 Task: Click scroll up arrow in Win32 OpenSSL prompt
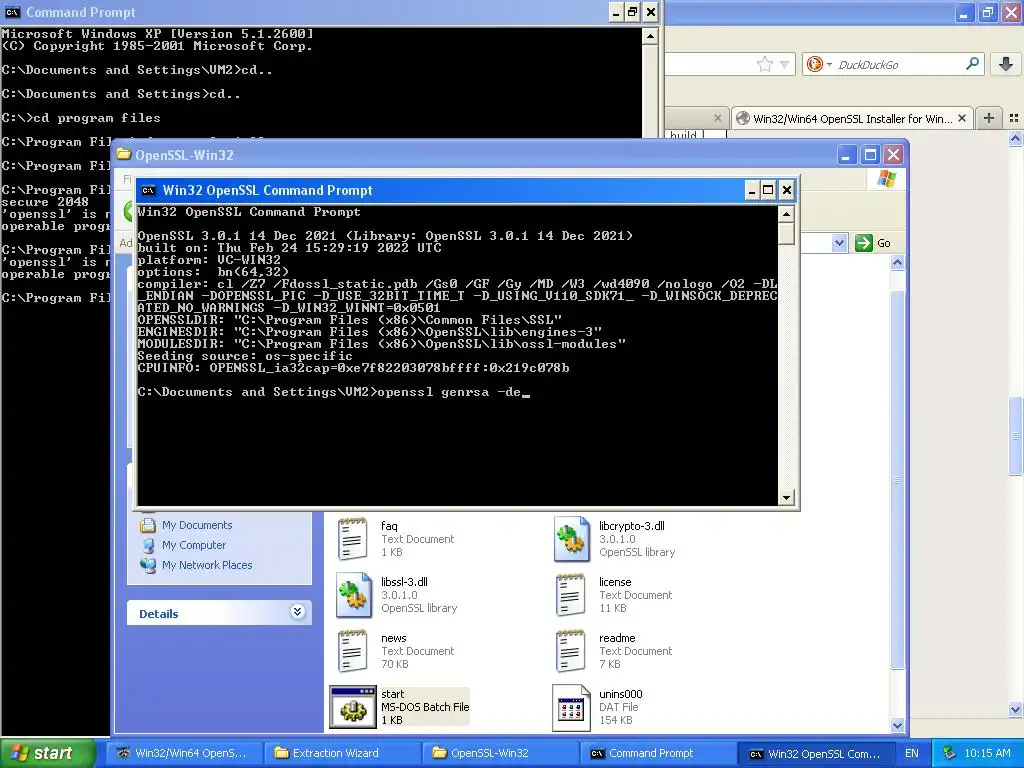pos(786,214)
